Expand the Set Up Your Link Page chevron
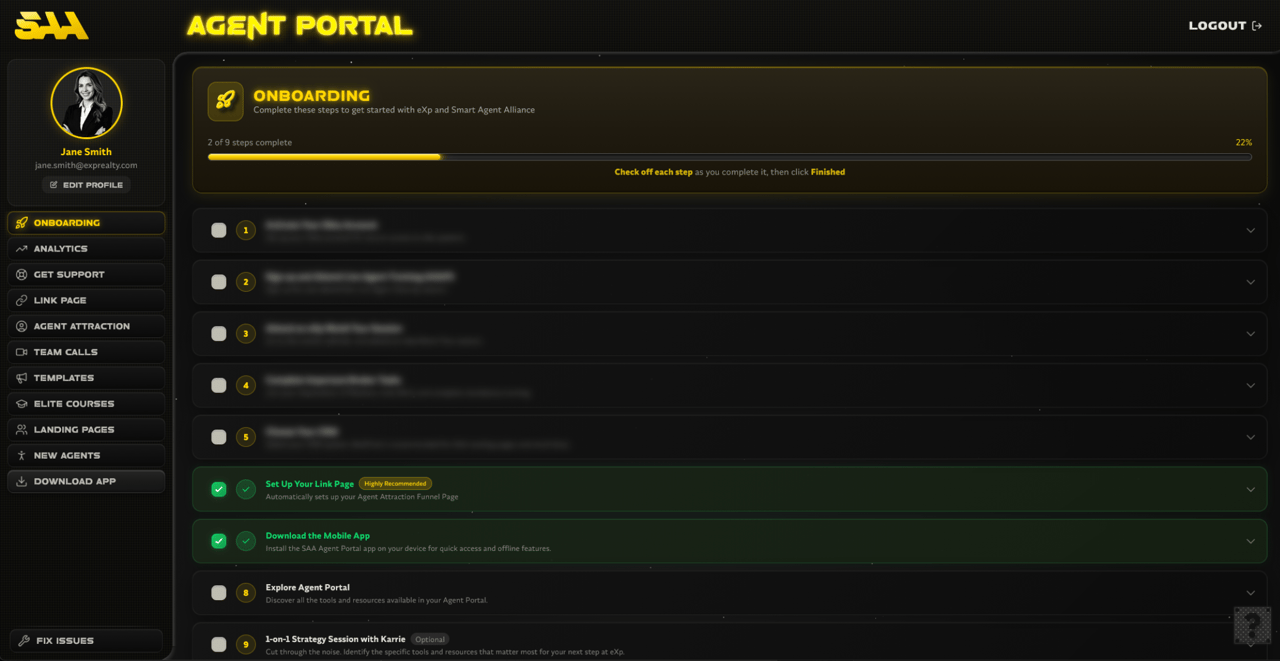The width and height of the screenshot is (1280, 661). (x=1250, y=489)
